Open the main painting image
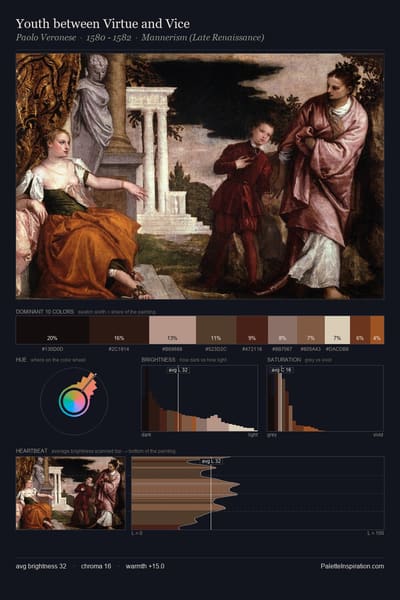 pyautogui.click(x=200, y=176)
